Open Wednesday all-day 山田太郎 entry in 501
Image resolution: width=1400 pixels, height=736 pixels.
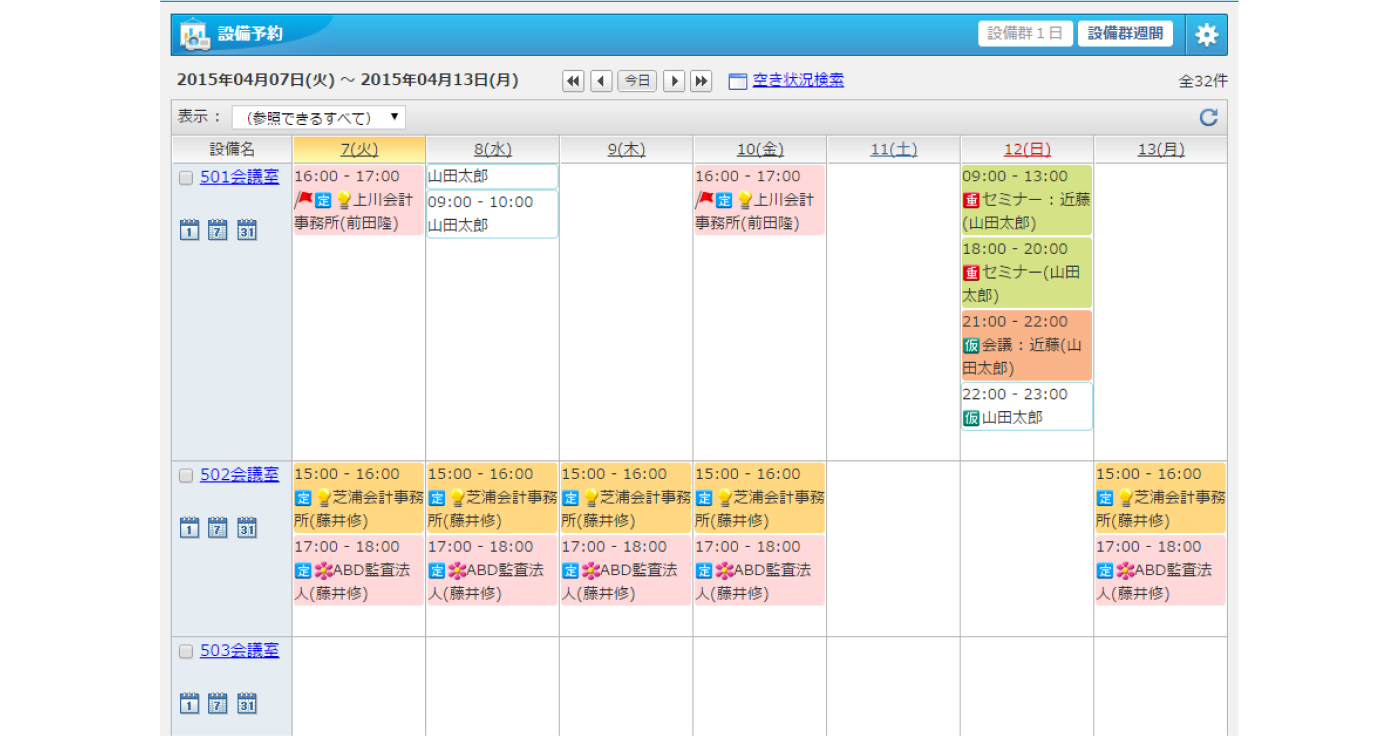tap(492, 177)
